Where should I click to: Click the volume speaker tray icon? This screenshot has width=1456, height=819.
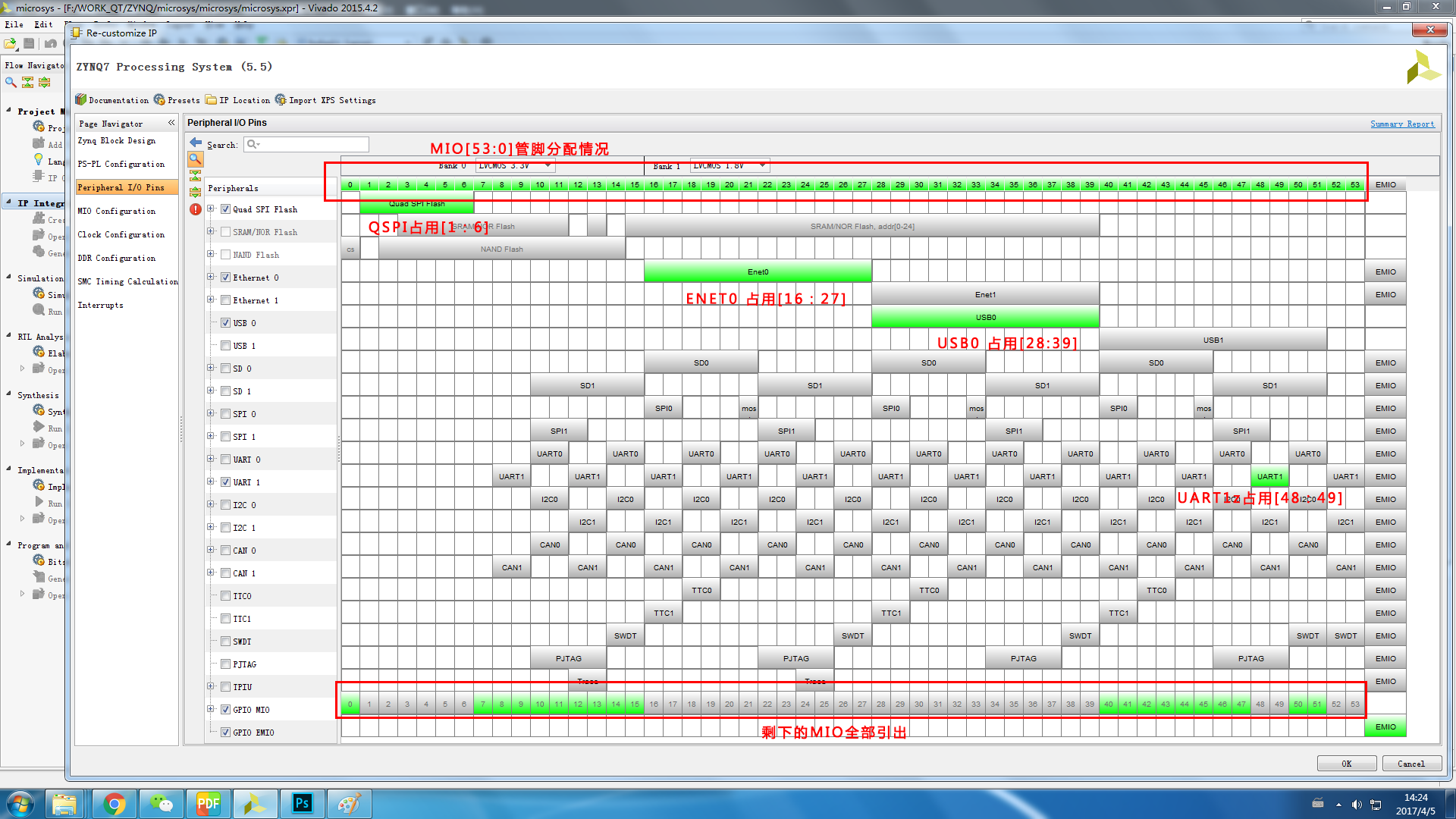click(x=1357, y=805)
